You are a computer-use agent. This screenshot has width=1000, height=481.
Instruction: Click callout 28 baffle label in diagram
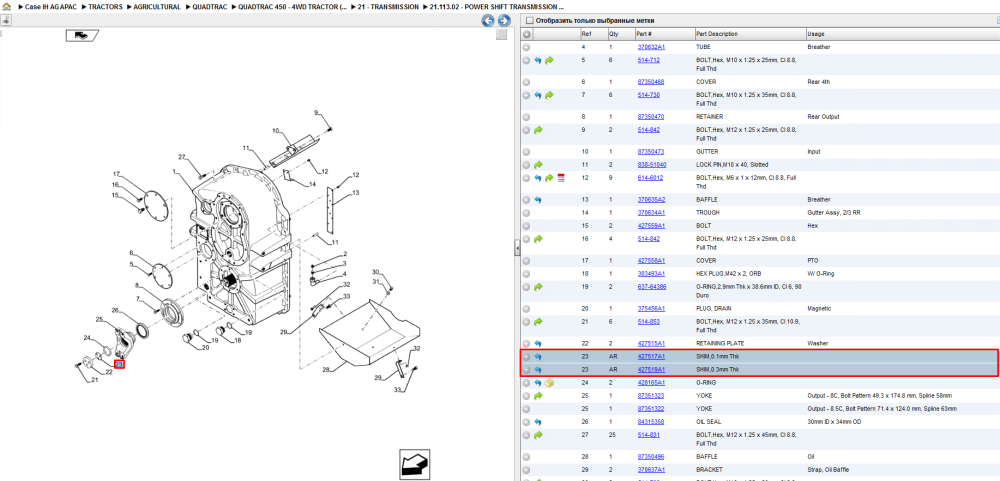pos(326,370)
